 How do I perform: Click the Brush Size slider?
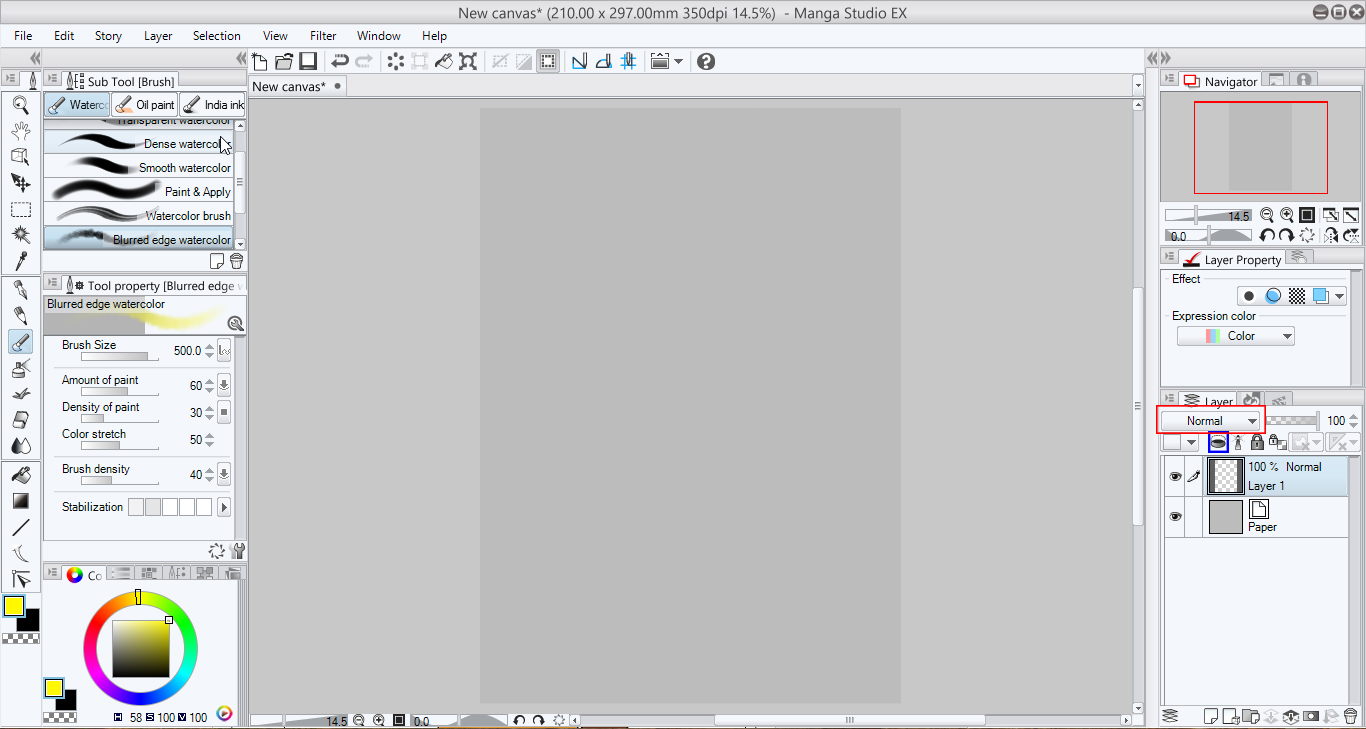[x=119, y=356]
